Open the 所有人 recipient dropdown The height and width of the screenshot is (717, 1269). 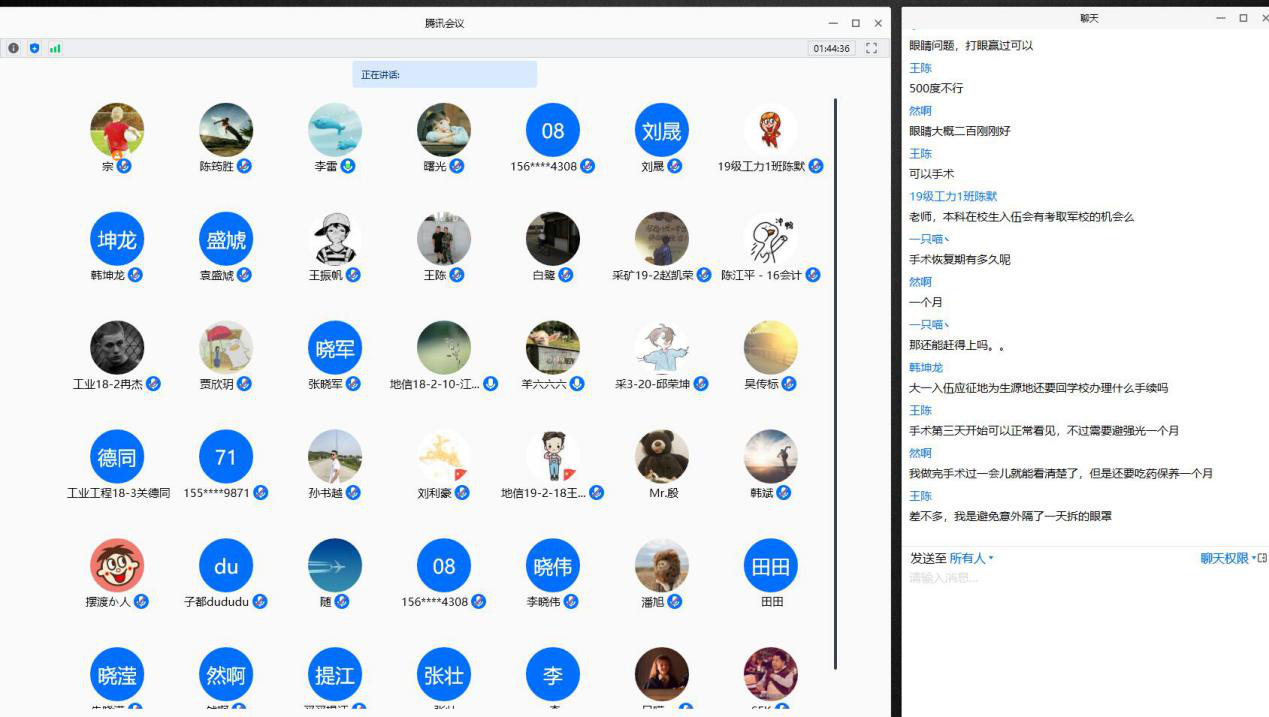[x=971, y=558]
